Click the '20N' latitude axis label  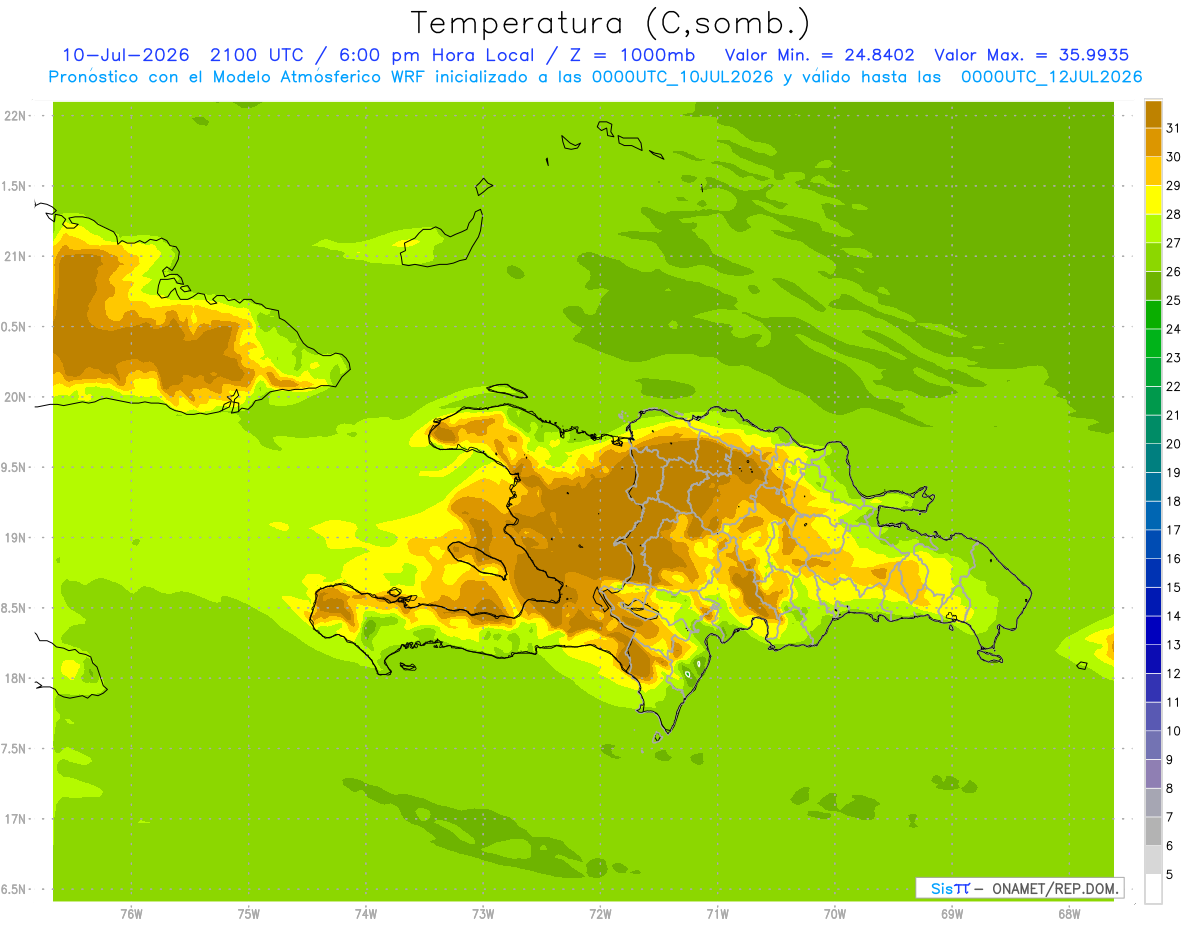[14, 397]
